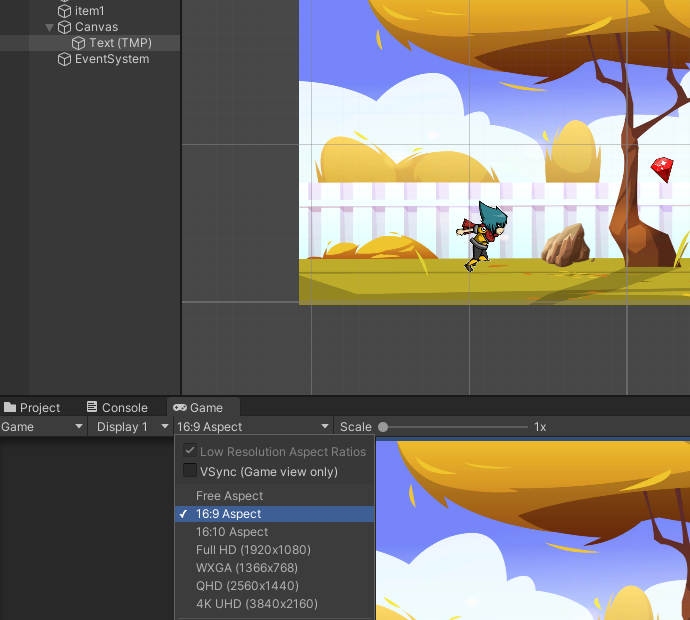Click the EventSystem cube icon
The height and width of the screenshot is (620, 690).
coord(65,59)
